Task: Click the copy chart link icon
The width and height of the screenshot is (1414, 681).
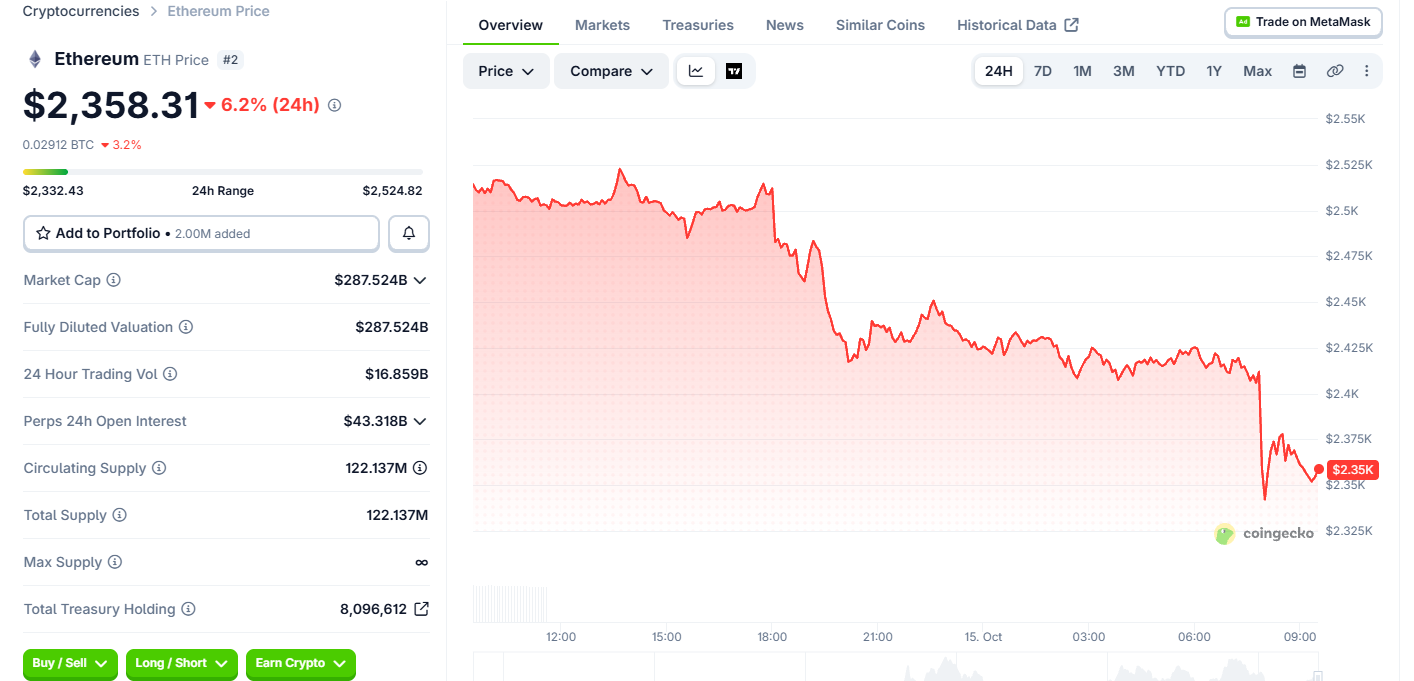Action: coord(1335,71)
